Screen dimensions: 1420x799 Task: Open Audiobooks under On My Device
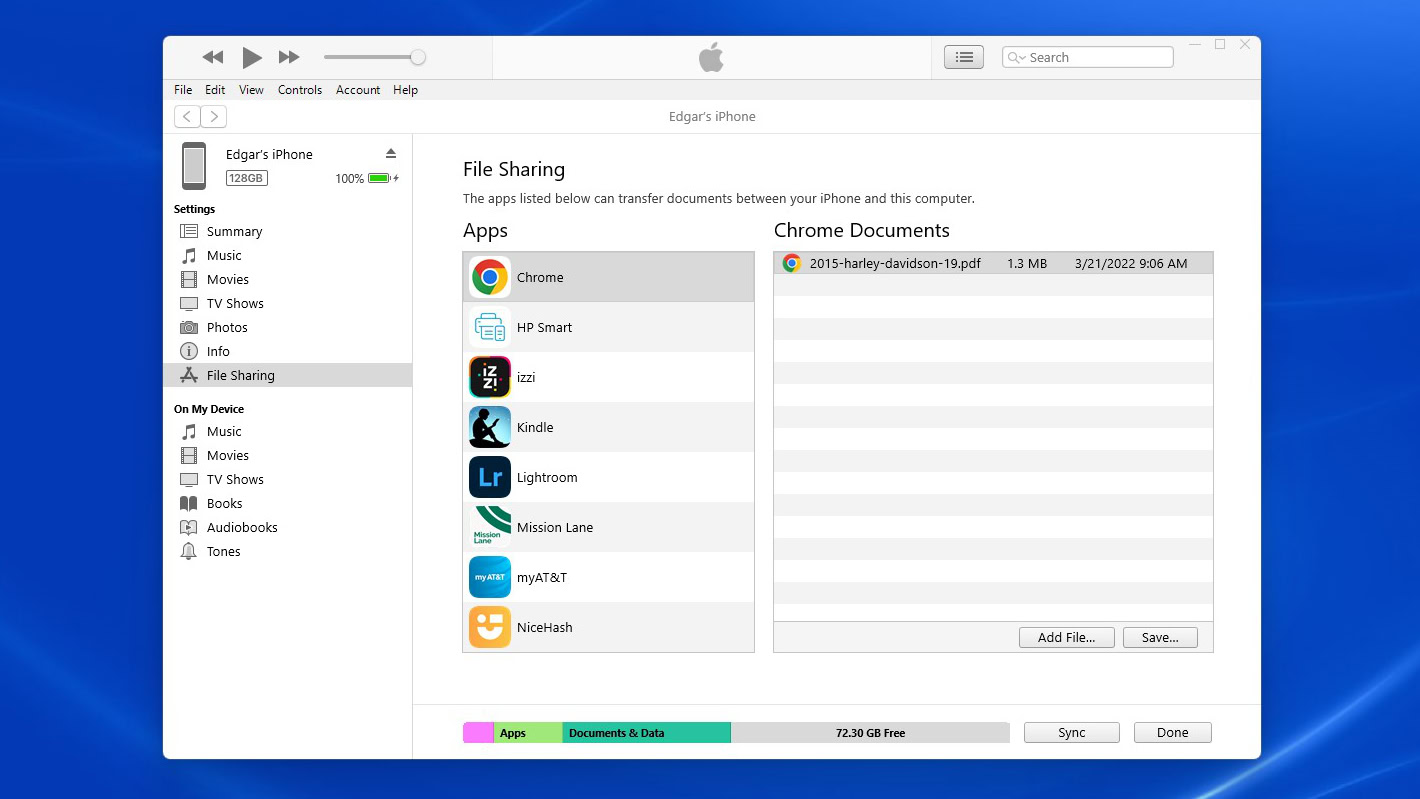[x=242, y=527]
